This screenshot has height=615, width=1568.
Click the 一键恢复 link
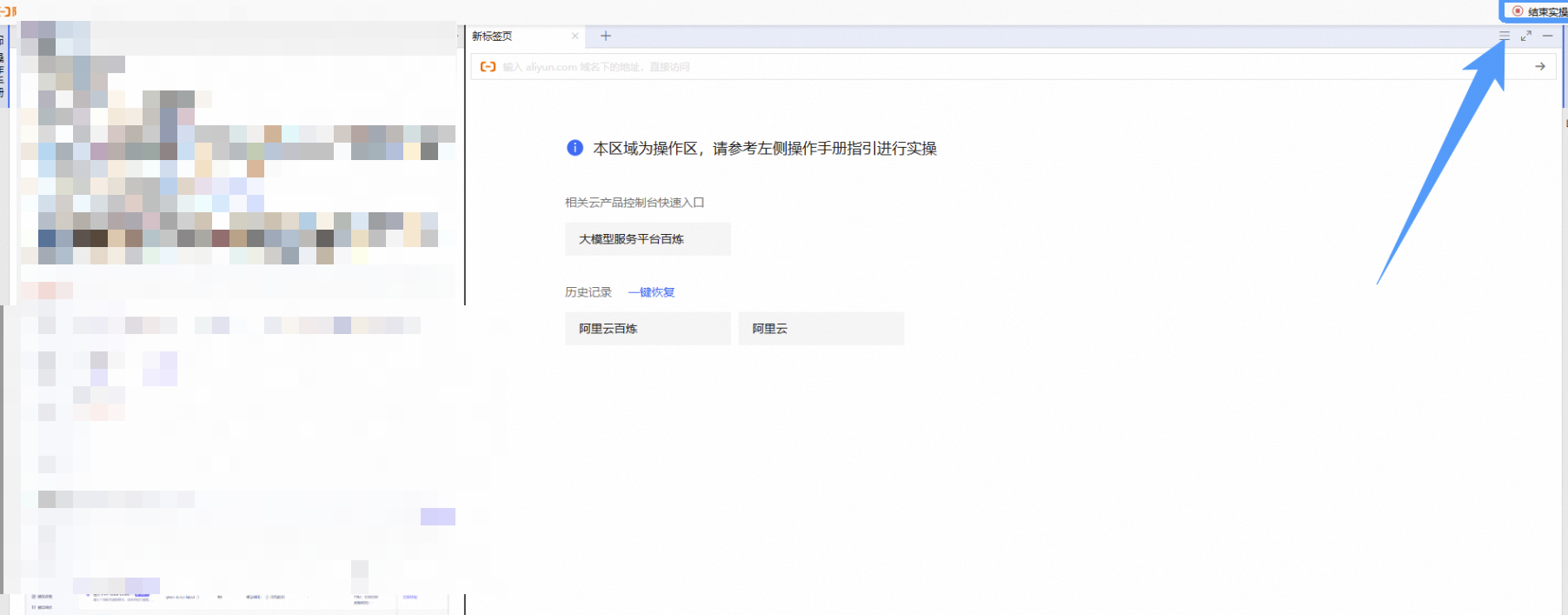point(651,292)
